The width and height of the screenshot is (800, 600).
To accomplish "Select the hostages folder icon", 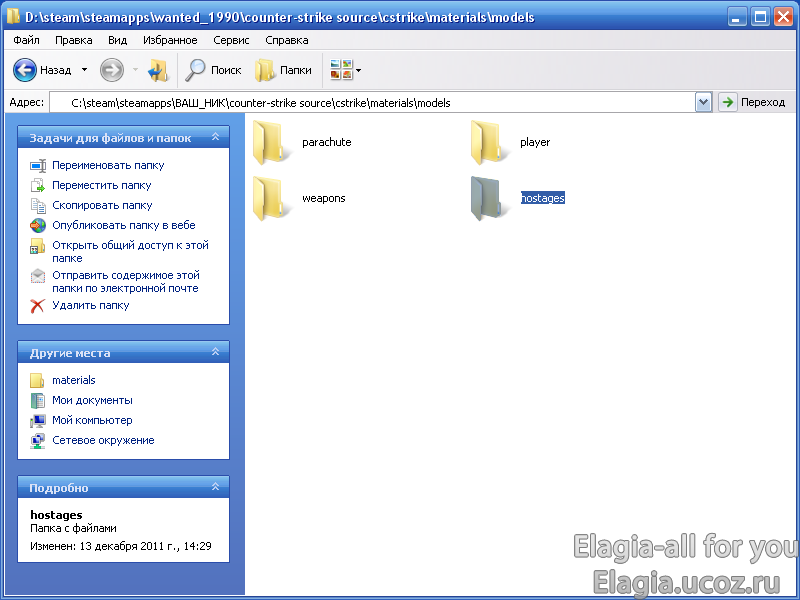I will [x=488, y=198].
